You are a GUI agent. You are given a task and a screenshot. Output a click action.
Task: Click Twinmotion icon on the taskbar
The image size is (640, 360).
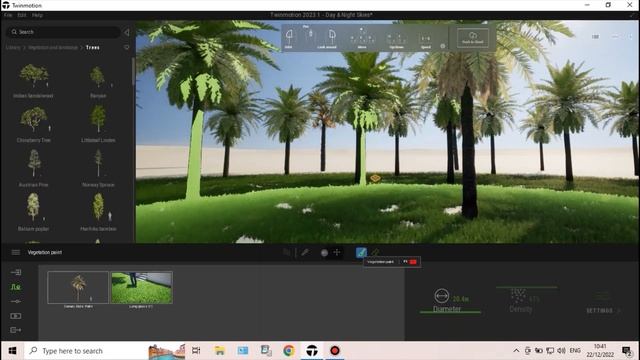click(312, 351)
